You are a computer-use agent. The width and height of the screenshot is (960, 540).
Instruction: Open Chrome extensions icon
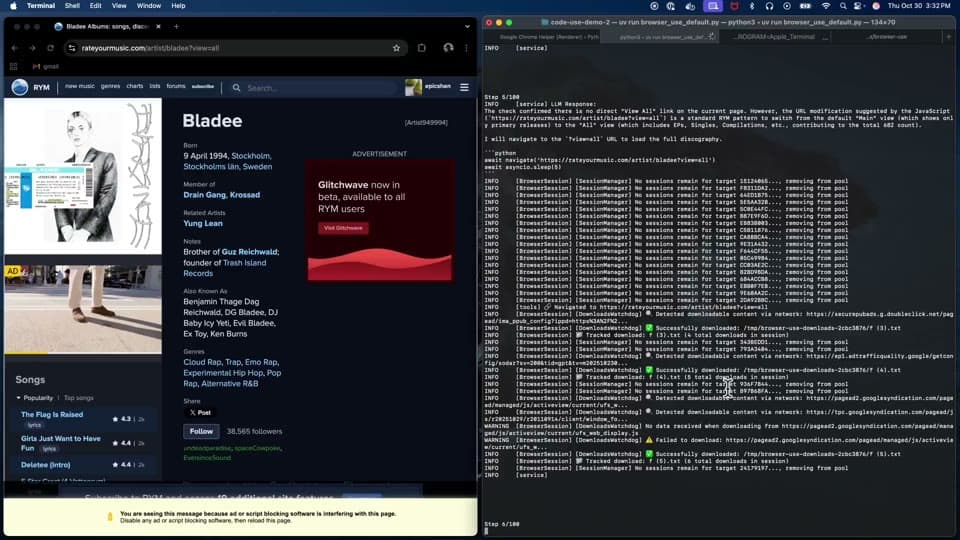tap(422, 48)
